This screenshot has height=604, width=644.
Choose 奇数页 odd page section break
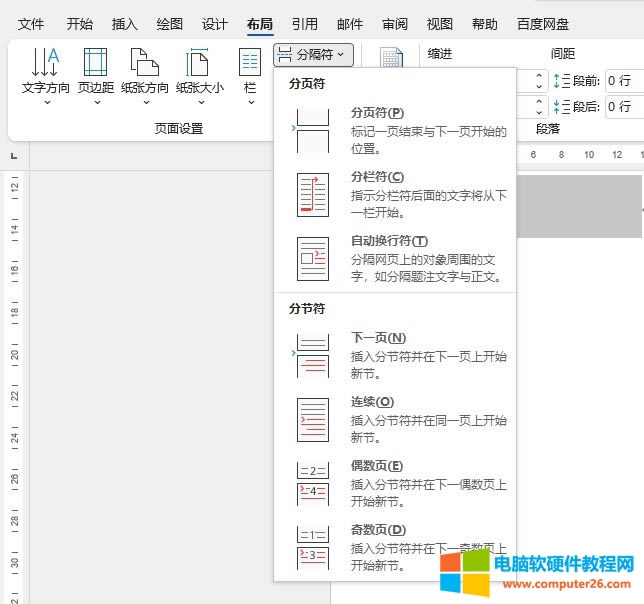pos(313,547)
